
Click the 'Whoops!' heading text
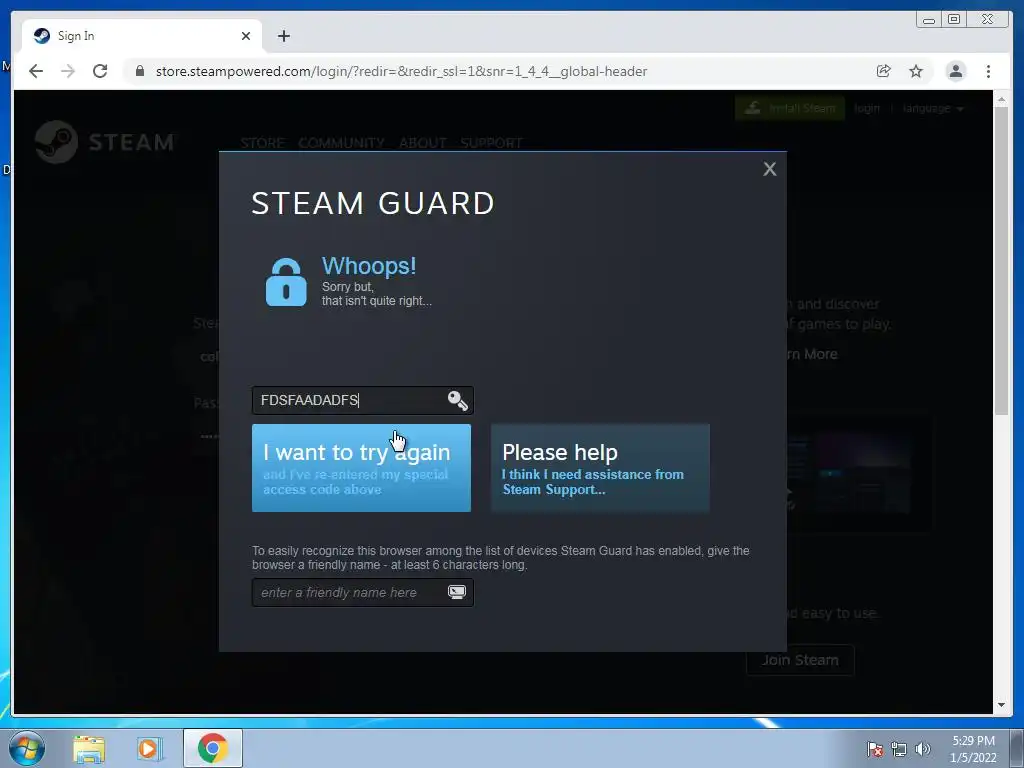click(368, 266)
